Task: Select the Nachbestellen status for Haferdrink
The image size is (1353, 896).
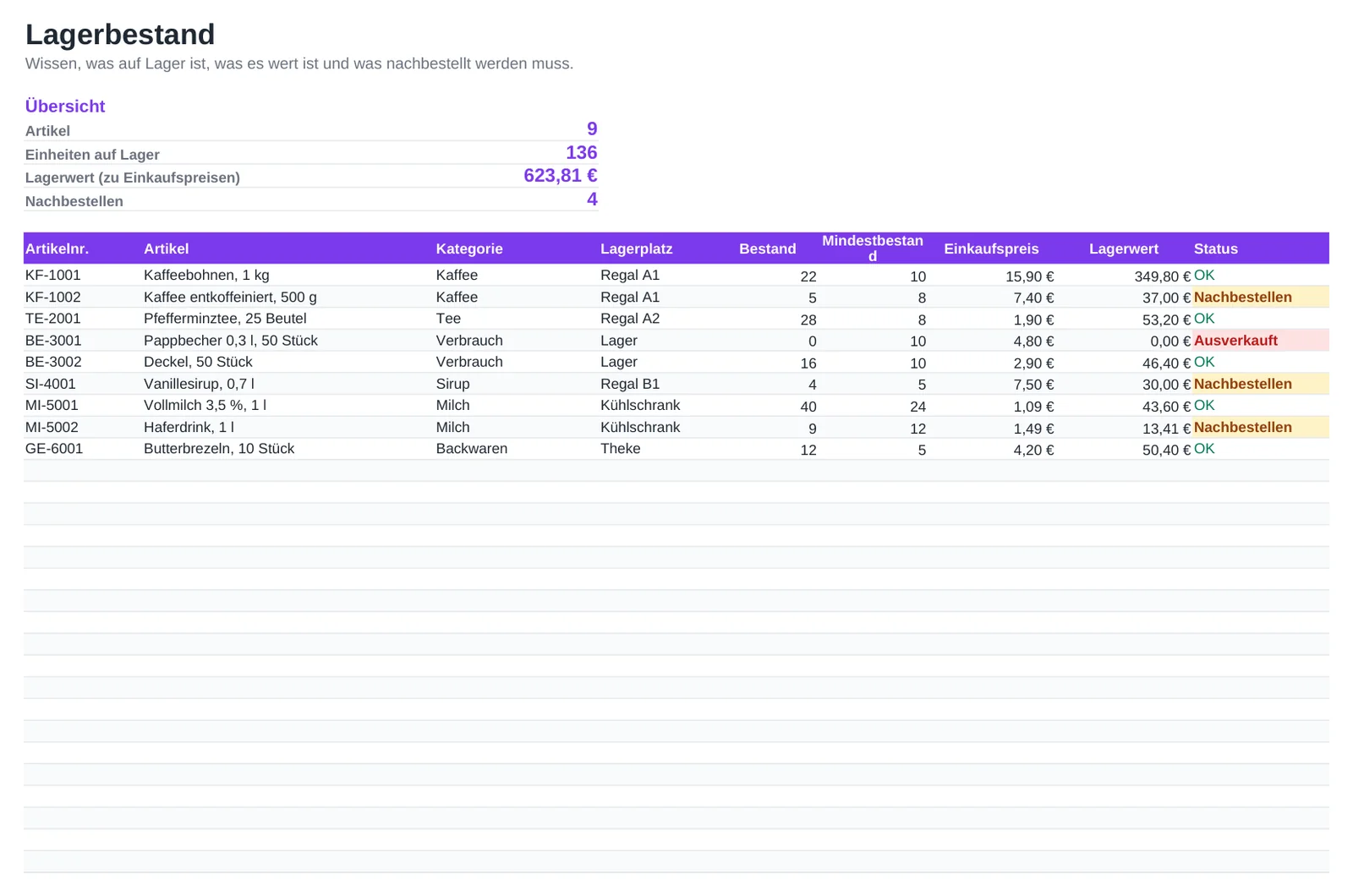Action: tap(1261, 428)
